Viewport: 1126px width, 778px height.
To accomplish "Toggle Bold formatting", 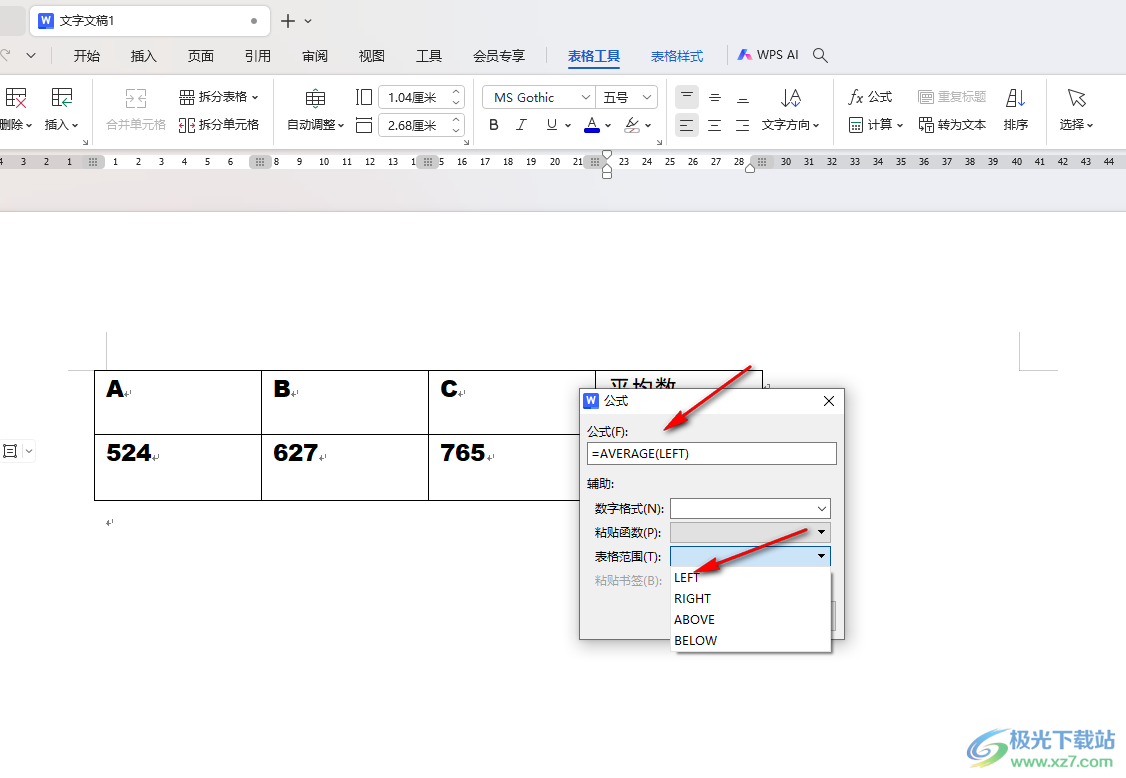I will coord(493,125).
